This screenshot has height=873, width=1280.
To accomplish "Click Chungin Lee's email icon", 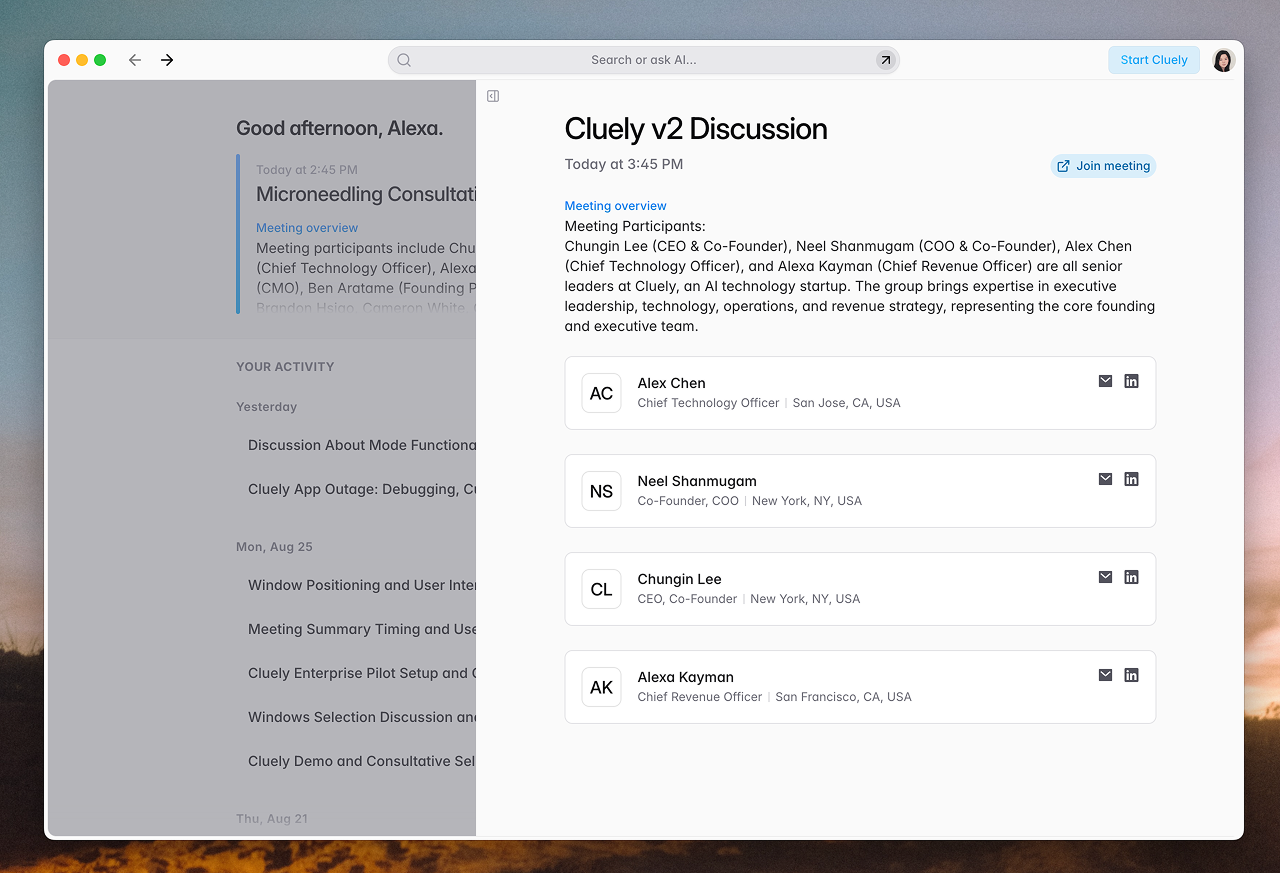I will pos(1105,577).
